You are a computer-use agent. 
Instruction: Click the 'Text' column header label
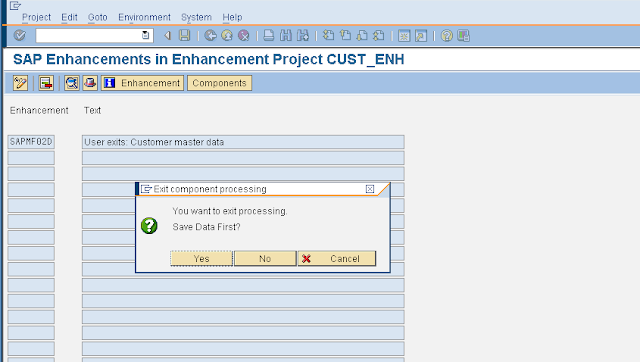pyautogui.click(x=92, y=110)
